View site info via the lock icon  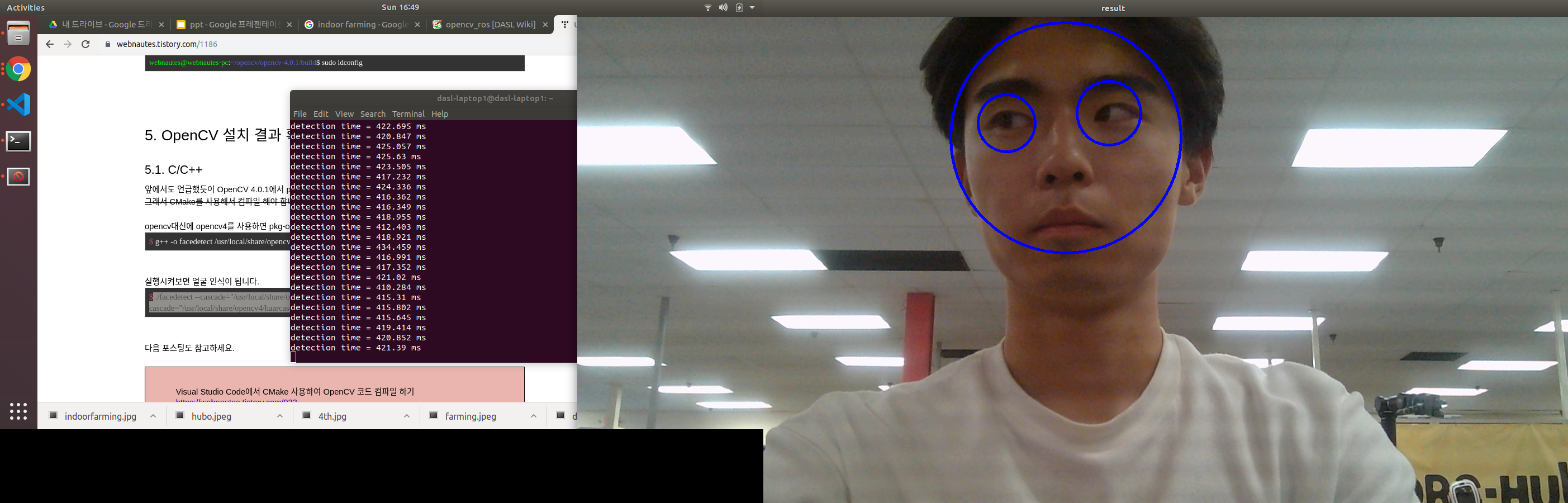pos(108,44)
